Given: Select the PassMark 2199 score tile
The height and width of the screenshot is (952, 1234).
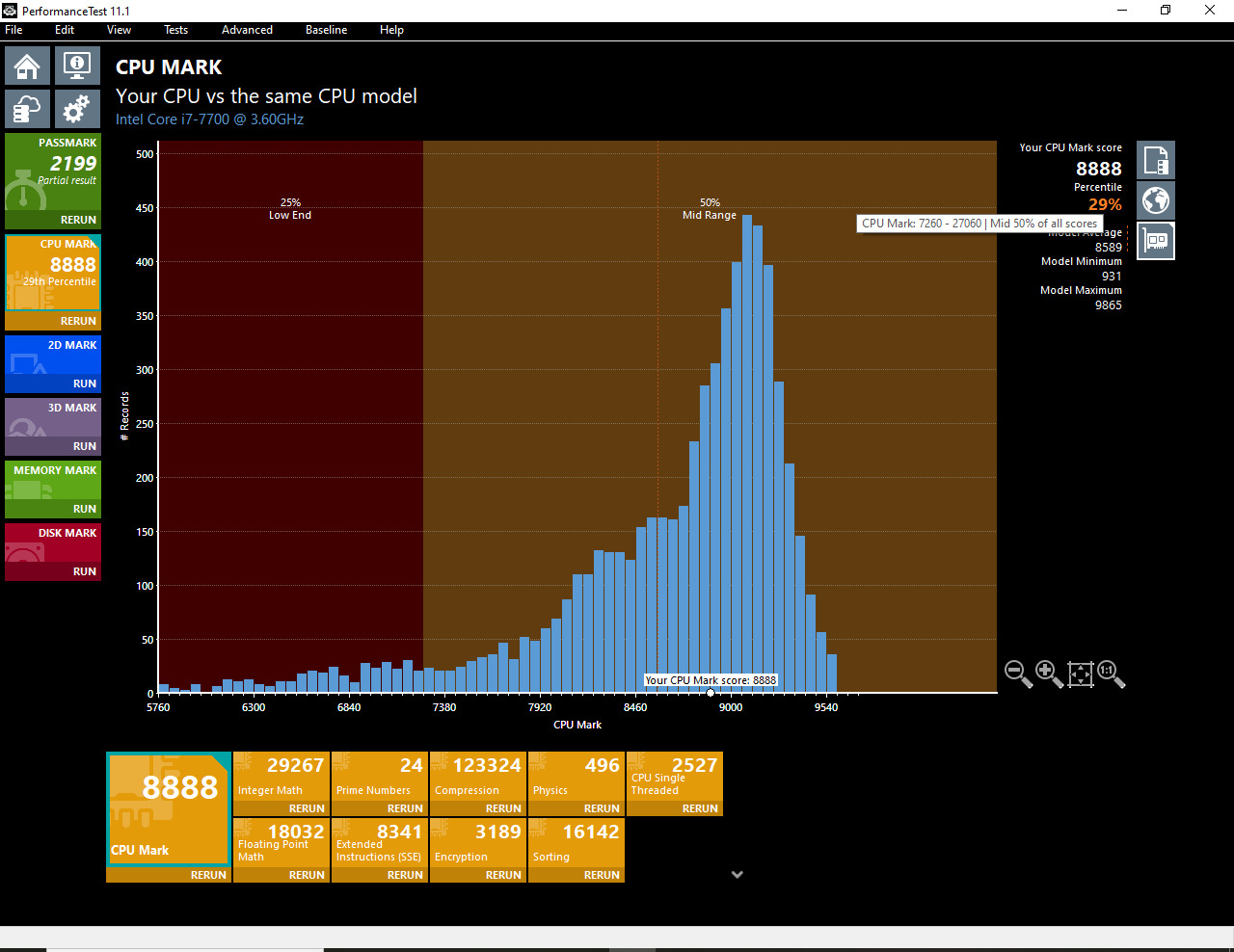Looking at the screenshot, I should click(x=53, y=172).
